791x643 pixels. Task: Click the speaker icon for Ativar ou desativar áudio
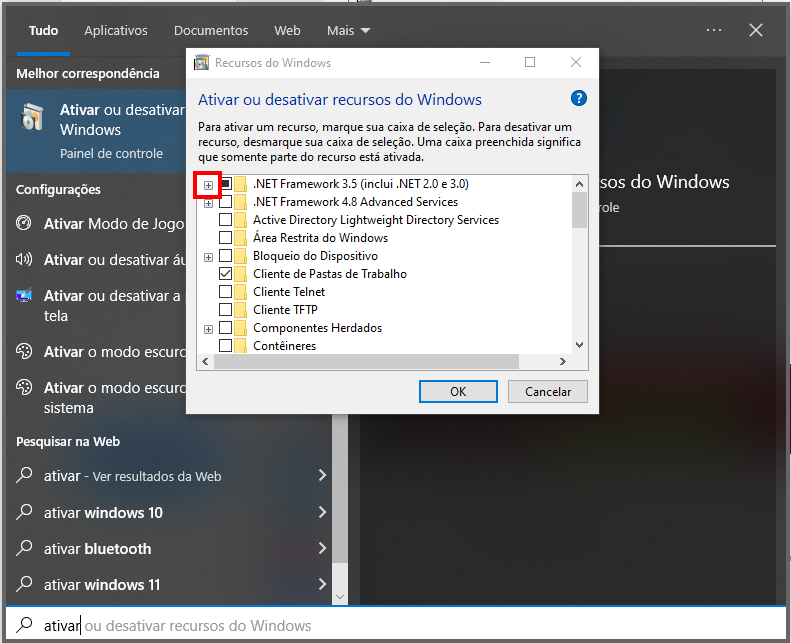tap(24, 259)
